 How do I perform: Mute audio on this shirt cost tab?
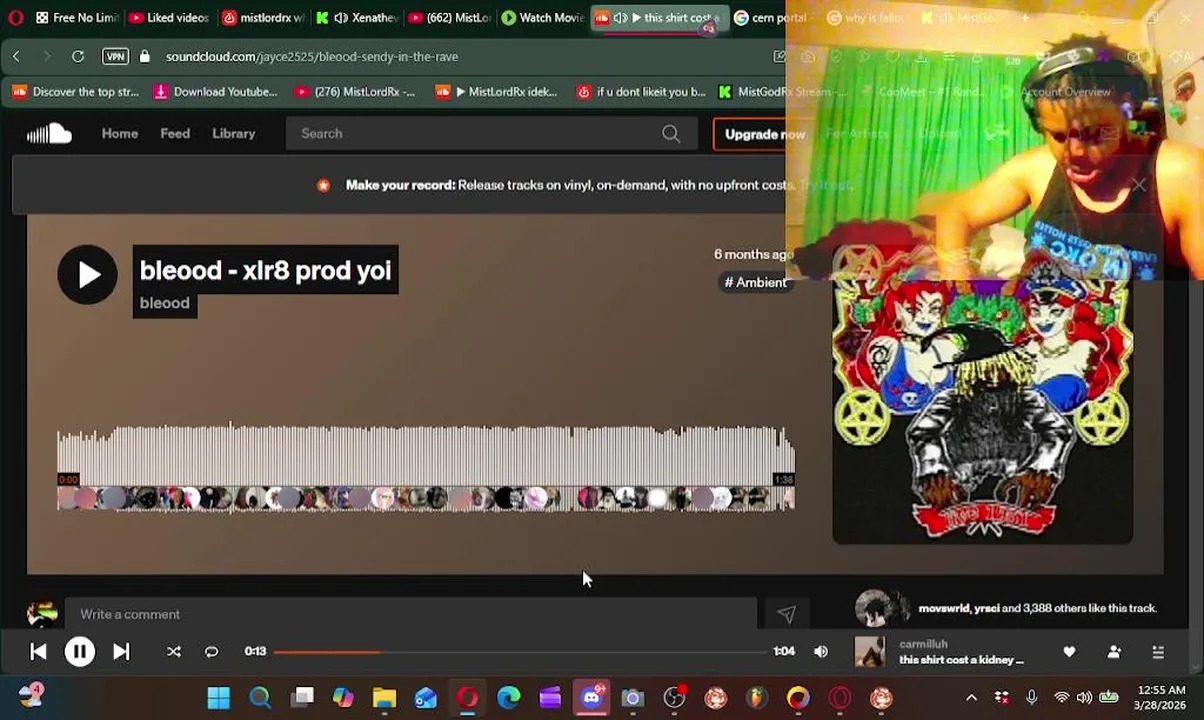[620, 17]
